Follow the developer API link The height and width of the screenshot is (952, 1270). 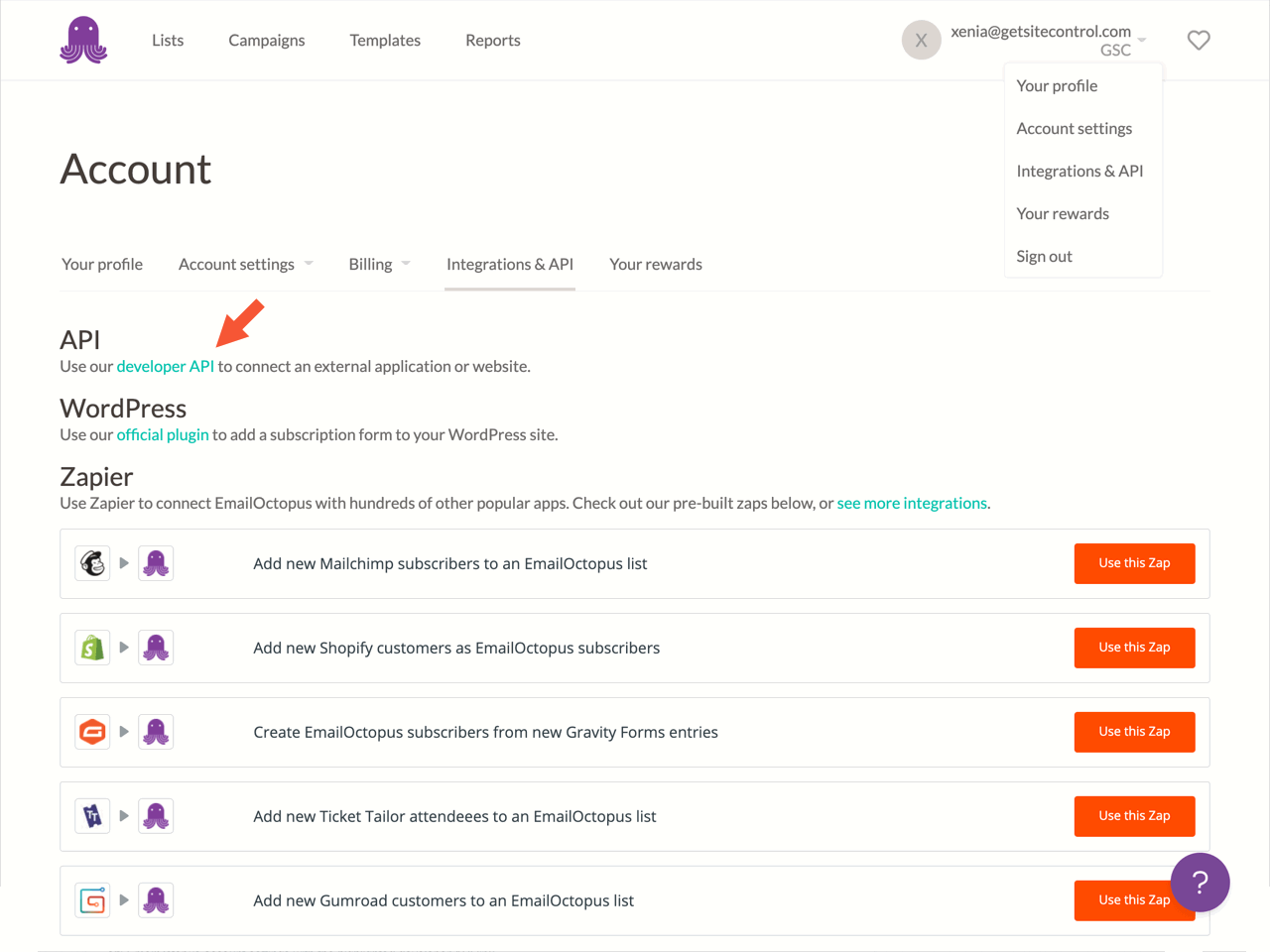pyautogui.click(x=166, y=366)
